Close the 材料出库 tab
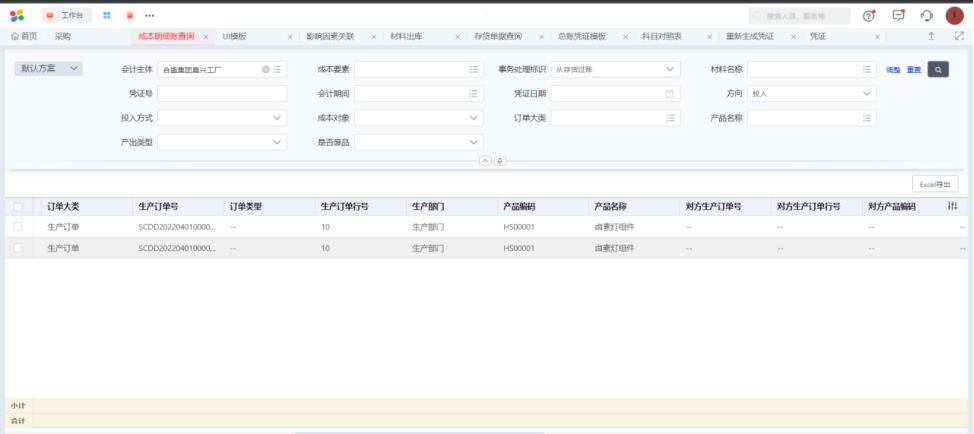 tap(458, 37)
